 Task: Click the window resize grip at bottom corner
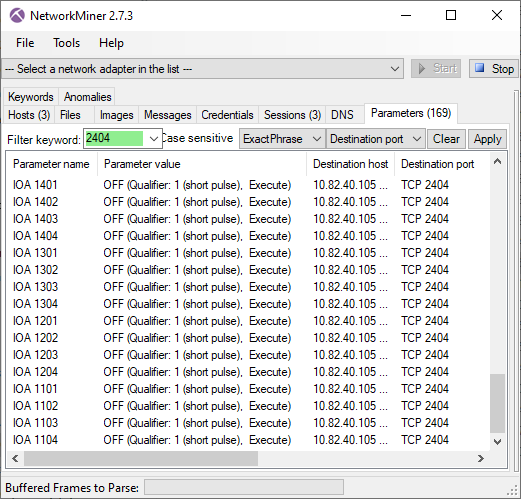512,490
